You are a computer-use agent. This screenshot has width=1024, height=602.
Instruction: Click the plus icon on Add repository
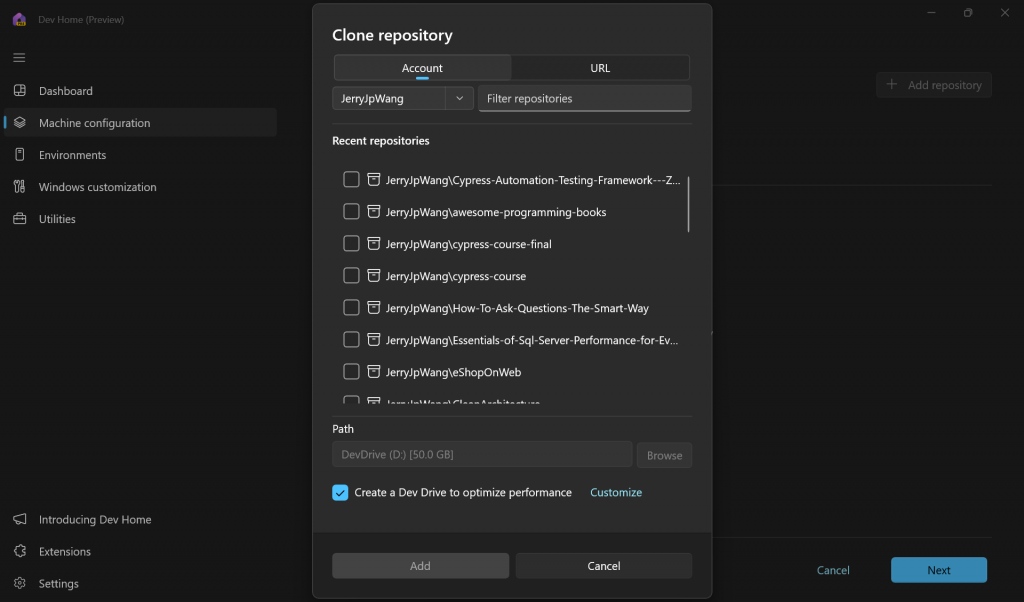coord(891,84)
